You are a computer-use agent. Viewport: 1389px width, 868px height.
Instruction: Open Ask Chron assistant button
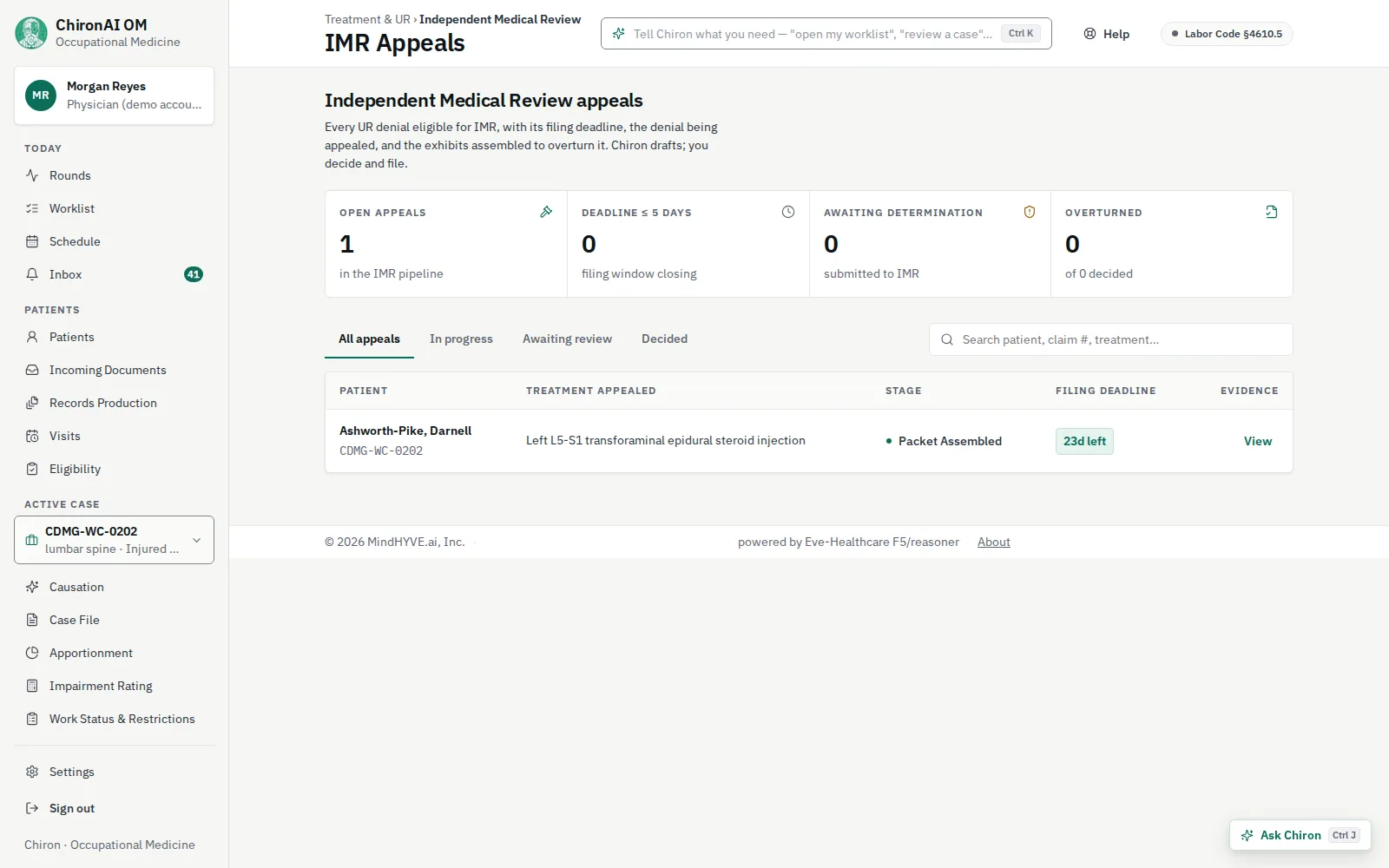pos(1300,835)
